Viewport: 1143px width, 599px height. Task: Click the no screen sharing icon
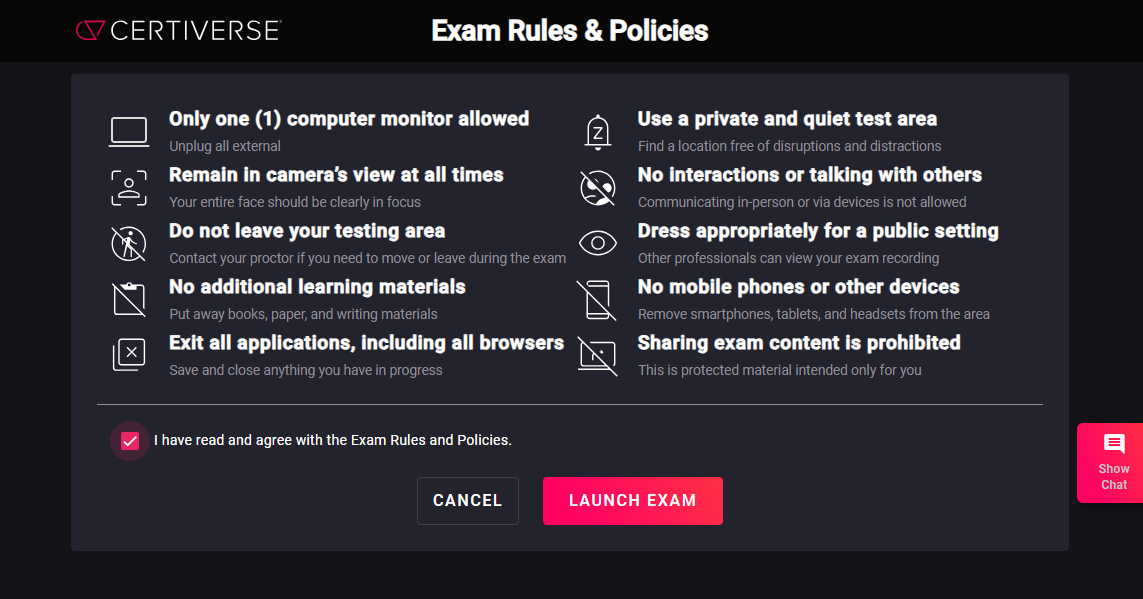(x=598, y=356)
